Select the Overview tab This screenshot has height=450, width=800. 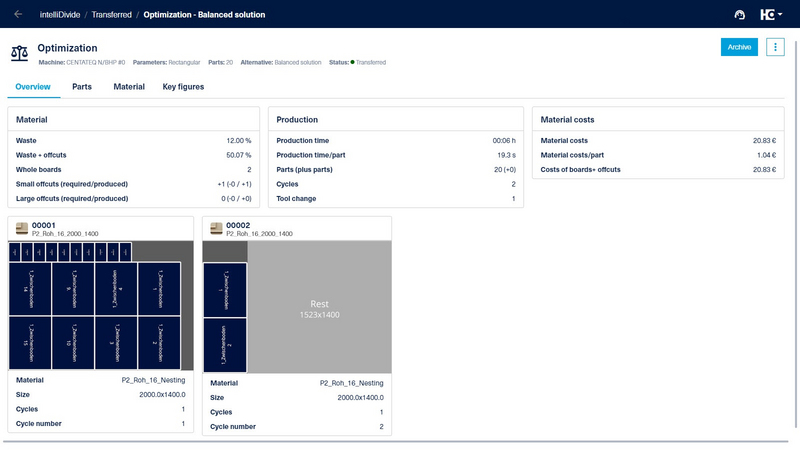[33, 87]
